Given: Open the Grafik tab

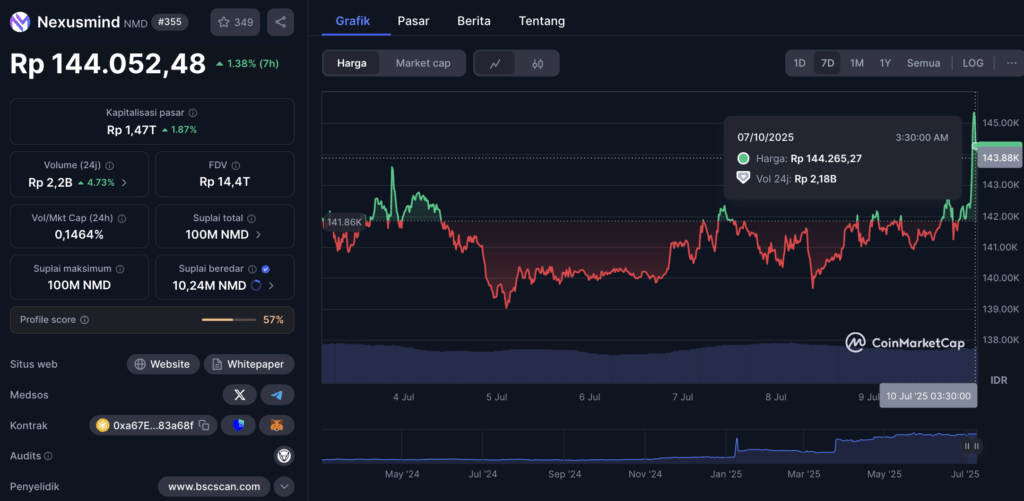Looking at the screenshot, I should pos(353,21).
